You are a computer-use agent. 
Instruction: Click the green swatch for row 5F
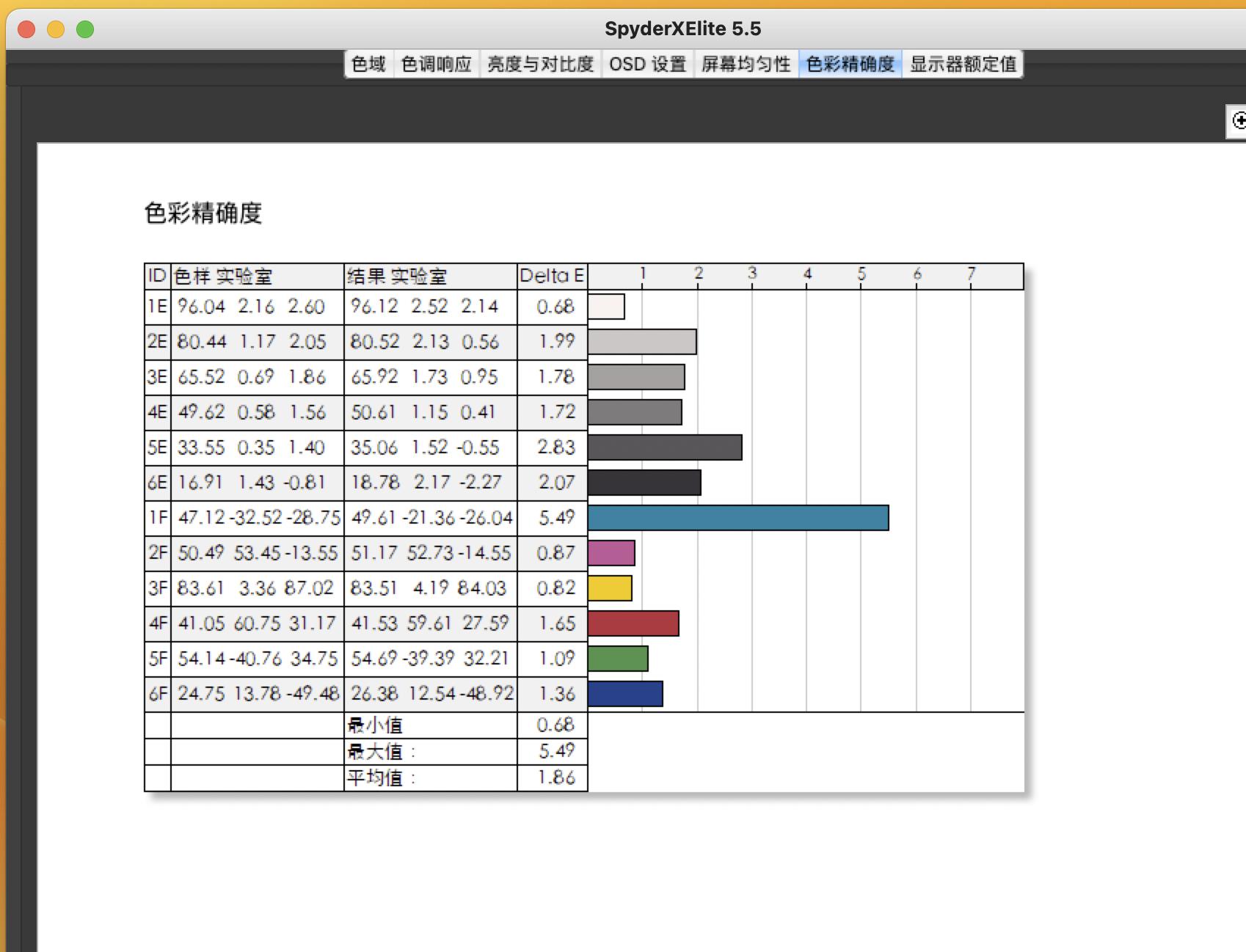(617, 658)
